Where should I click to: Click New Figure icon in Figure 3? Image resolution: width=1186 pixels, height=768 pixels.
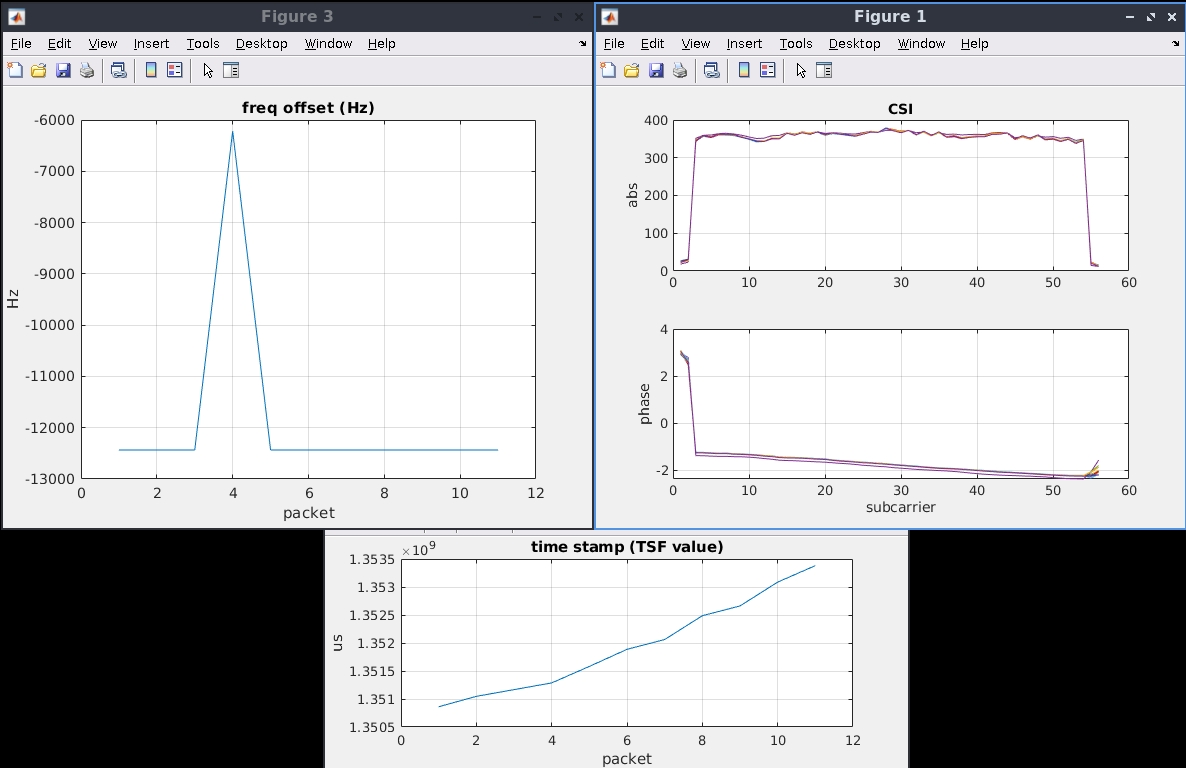[x=15, y=70]
